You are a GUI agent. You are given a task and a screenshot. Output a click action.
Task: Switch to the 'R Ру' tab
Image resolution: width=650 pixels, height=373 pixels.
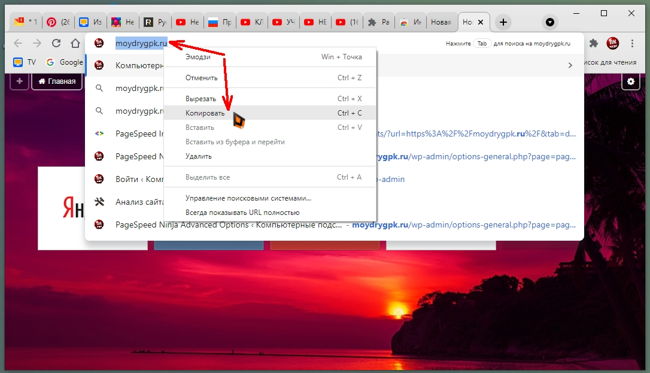click(x=155, y=22)
